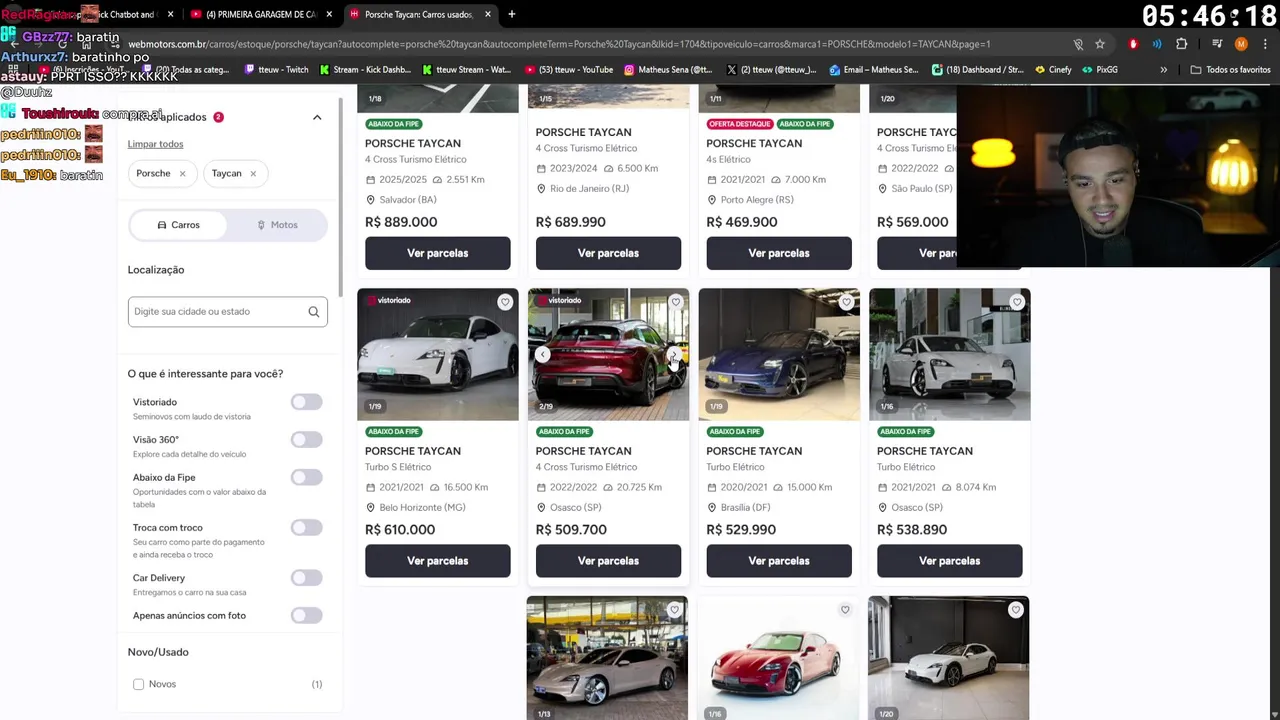
Task: Click Limpar todos link
Action: click(x=155, y=144)
